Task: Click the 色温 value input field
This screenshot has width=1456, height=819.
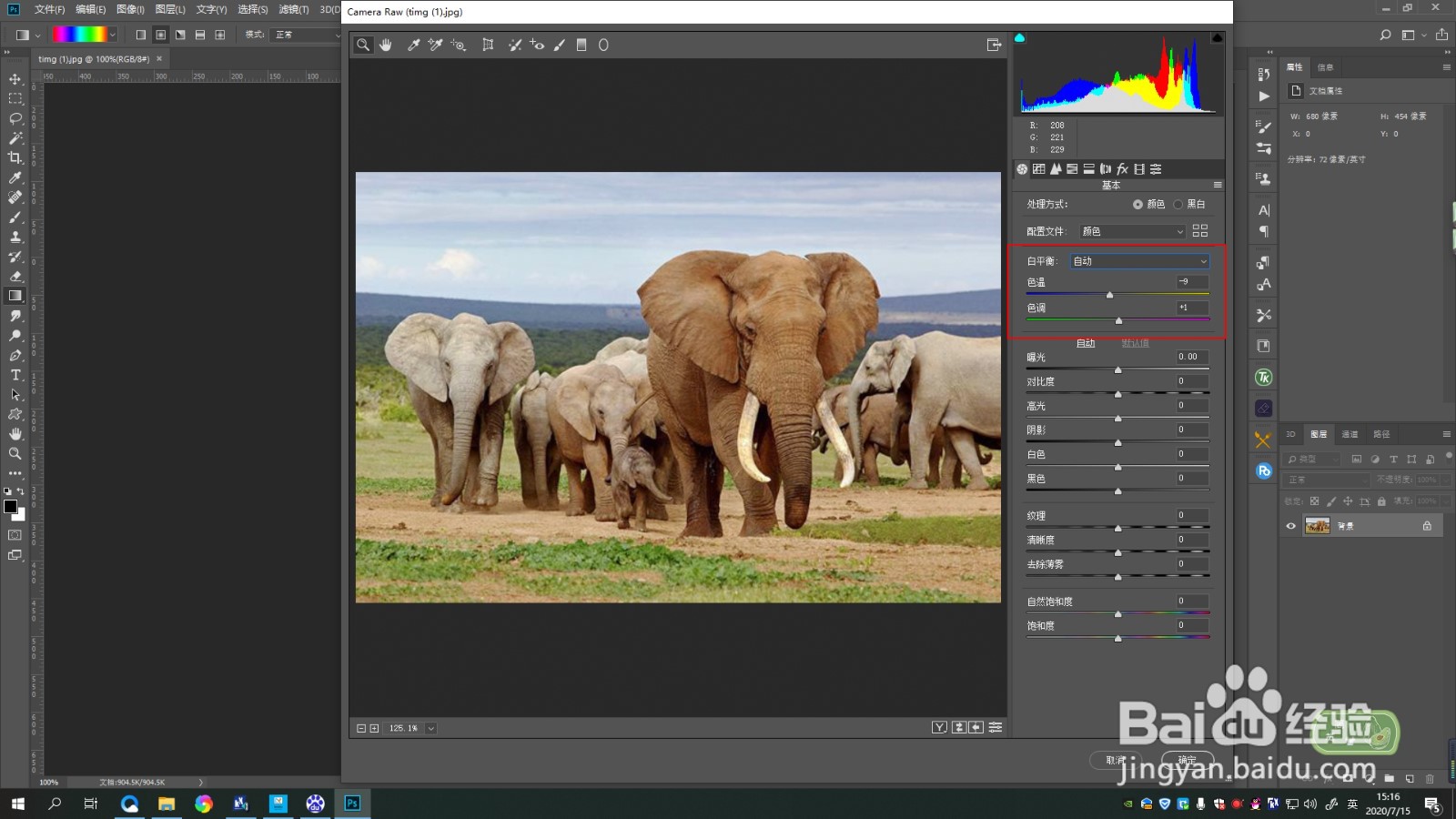Action: coord(1192,282)
